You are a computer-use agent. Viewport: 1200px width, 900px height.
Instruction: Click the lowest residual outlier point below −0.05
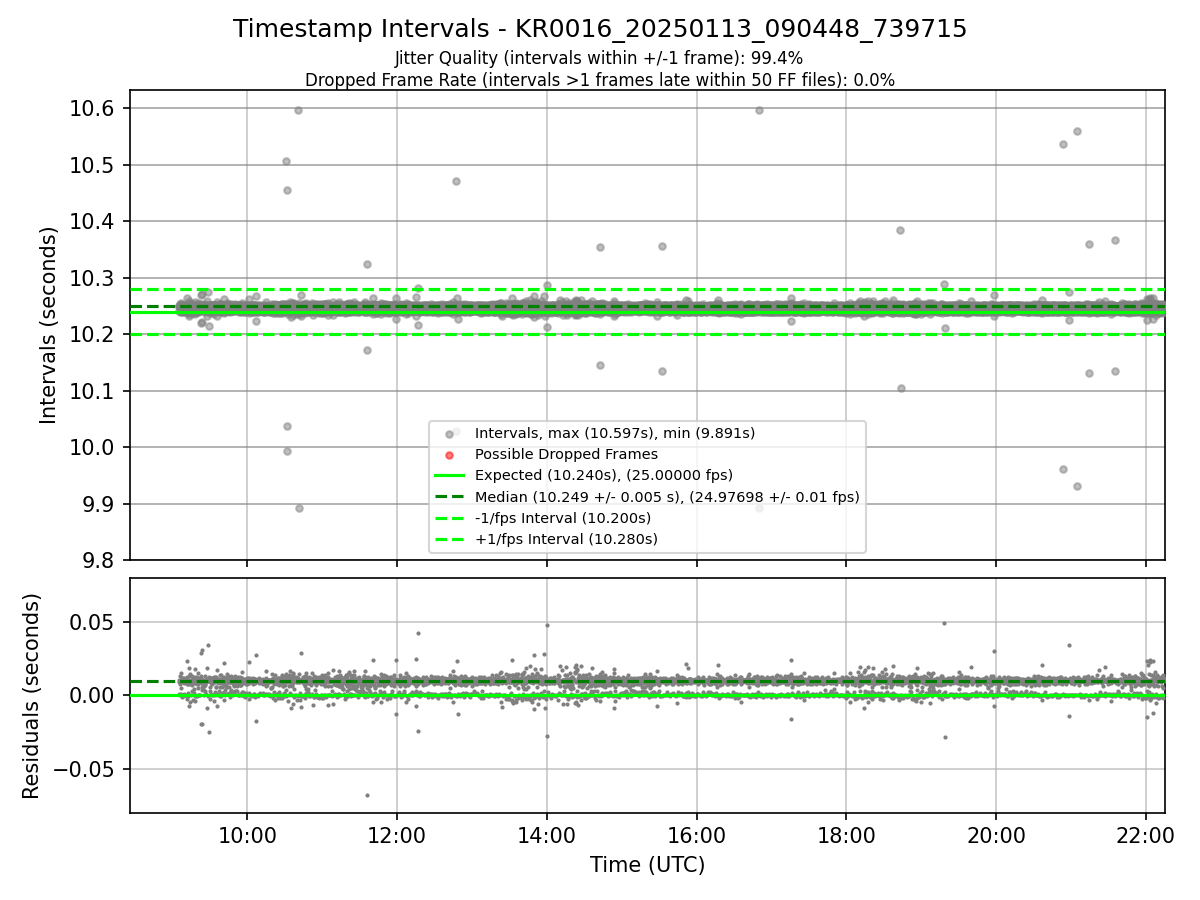click(367, 796)
